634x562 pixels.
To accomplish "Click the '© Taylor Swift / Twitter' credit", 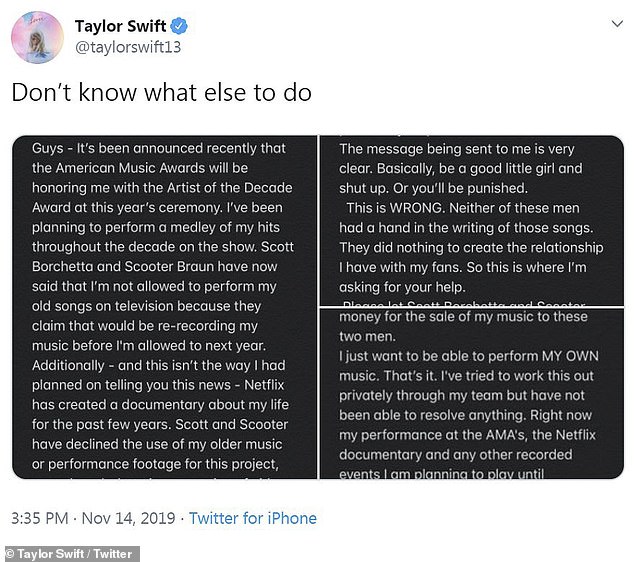I will click(70, 553).
